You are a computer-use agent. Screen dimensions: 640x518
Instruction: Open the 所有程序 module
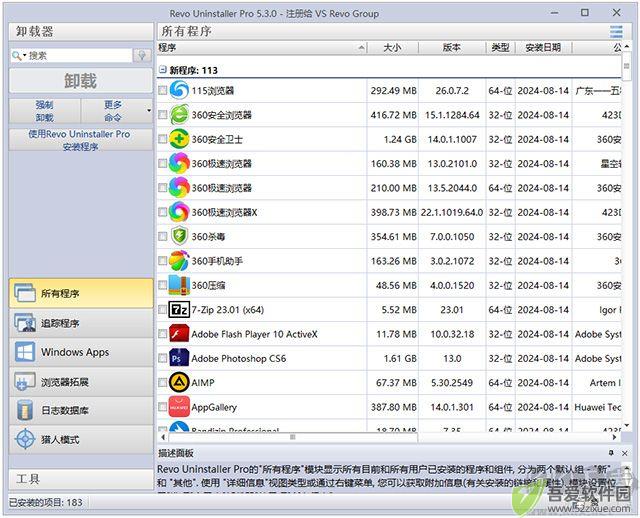[81, 293]
